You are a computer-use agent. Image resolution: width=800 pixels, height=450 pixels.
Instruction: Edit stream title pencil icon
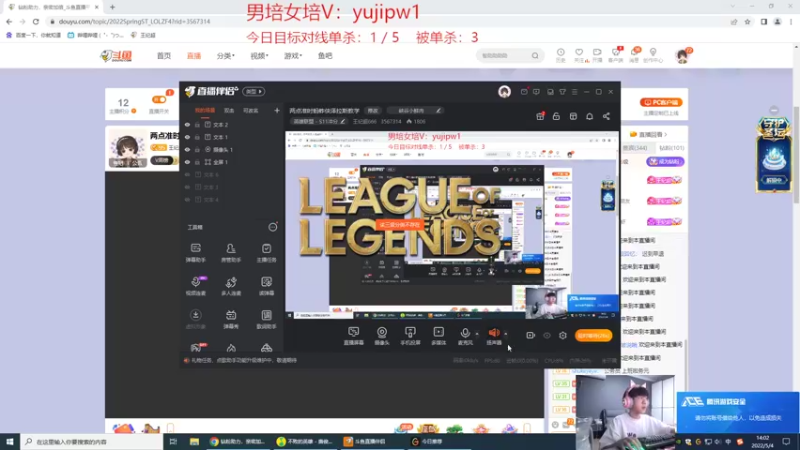click(438, 110)
